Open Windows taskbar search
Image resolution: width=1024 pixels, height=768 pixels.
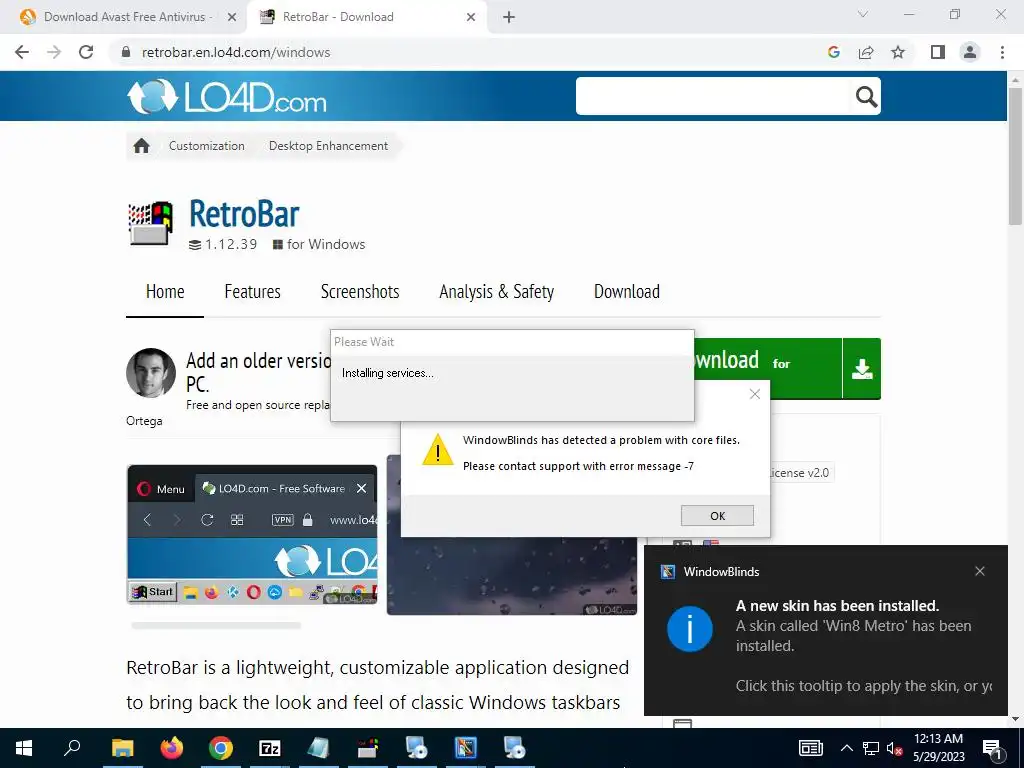coord(72,748)
